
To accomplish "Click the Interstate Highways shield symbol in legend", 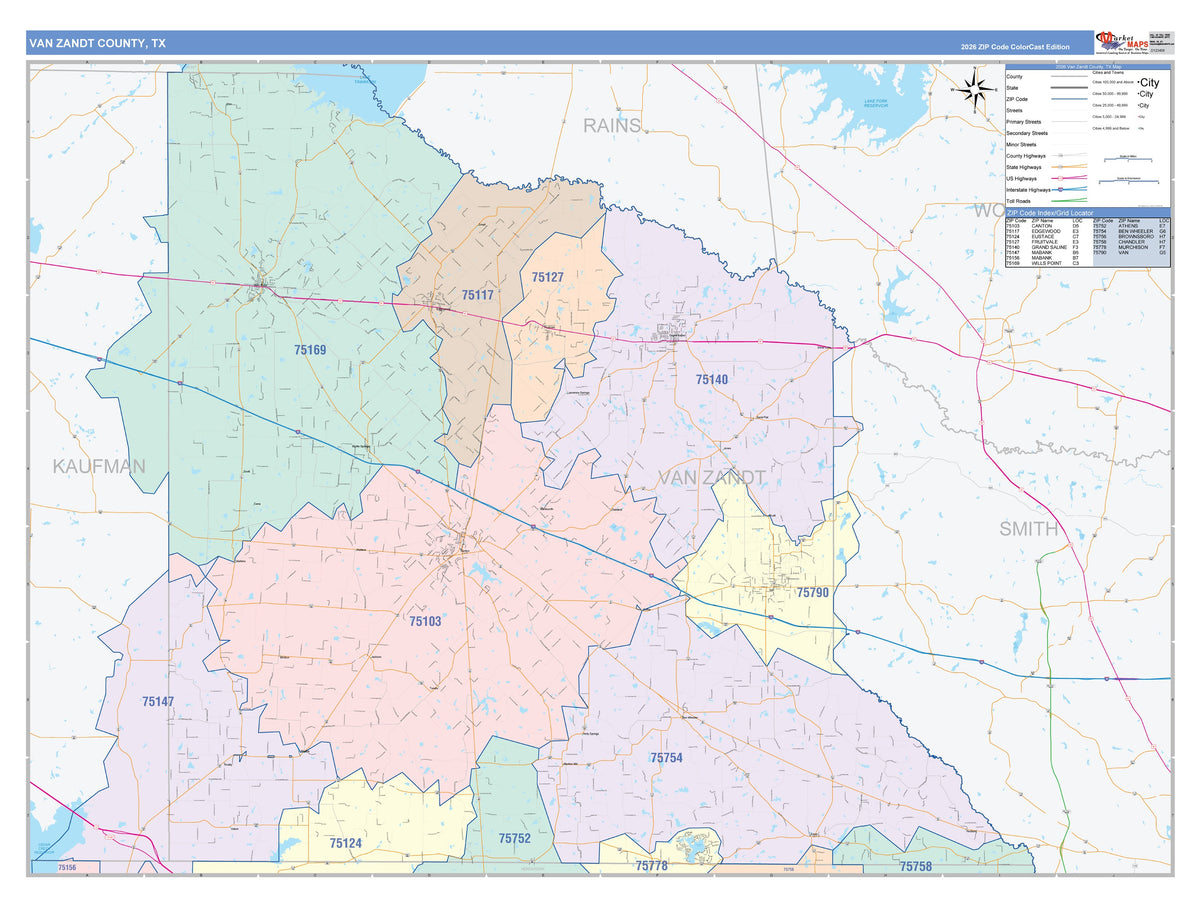I will pos(1060,190).
